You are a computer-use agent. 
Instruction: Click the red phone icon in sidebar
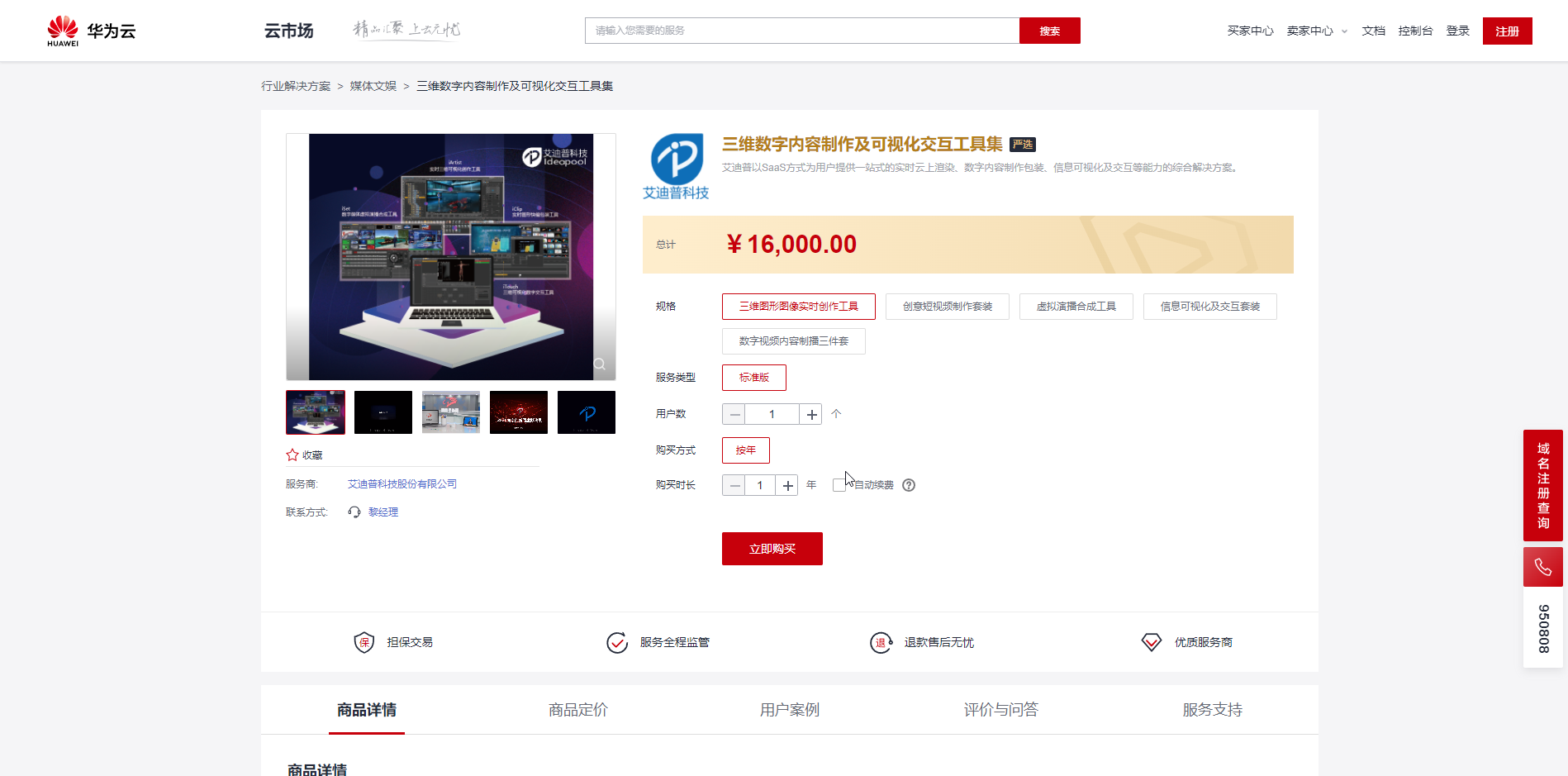pyautogui.click(x=1543, y=567)
